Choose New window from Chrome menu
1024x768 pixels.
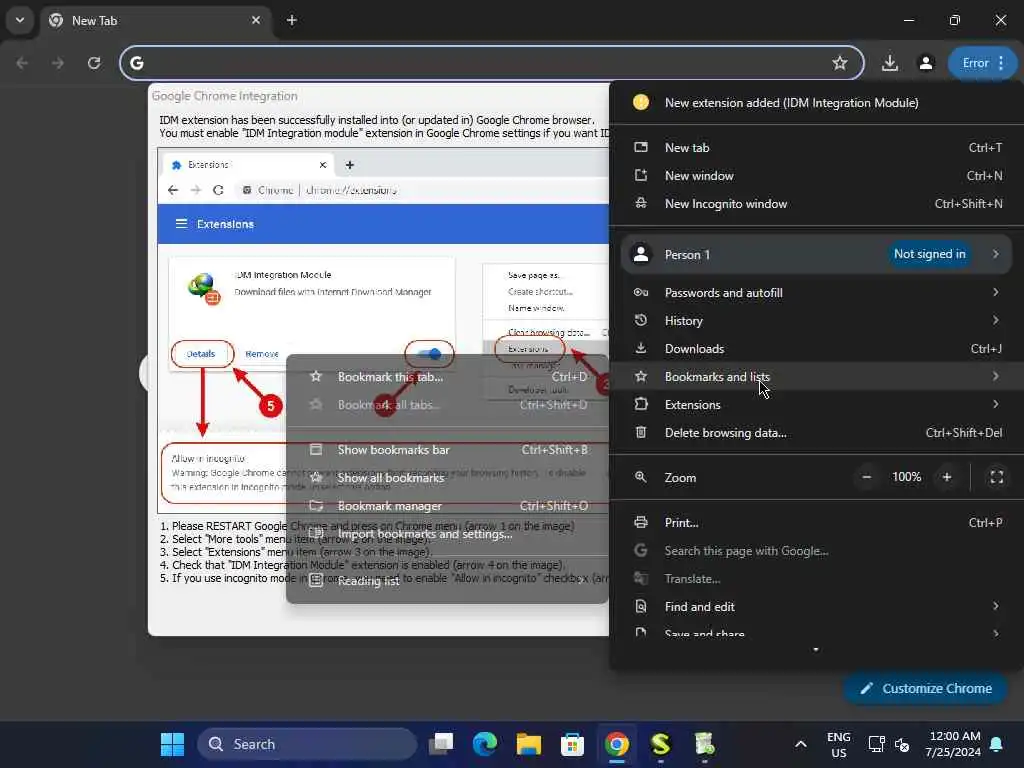click(816, 176)
